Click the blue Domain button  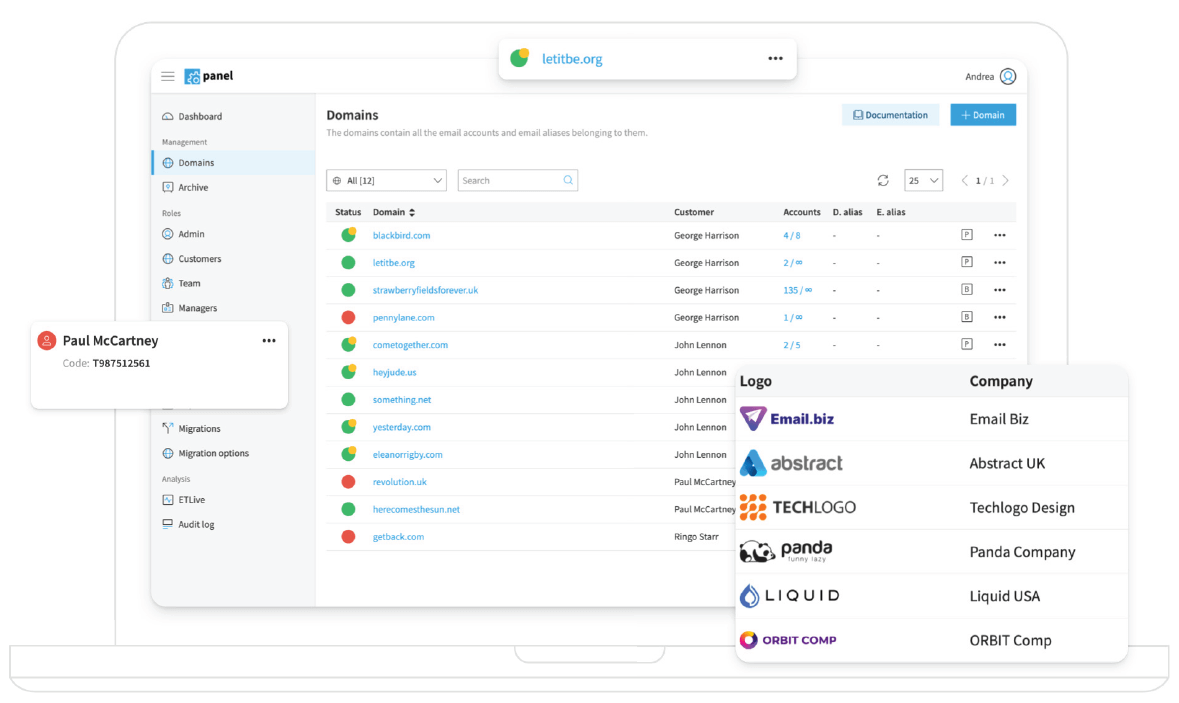[982, 114]
